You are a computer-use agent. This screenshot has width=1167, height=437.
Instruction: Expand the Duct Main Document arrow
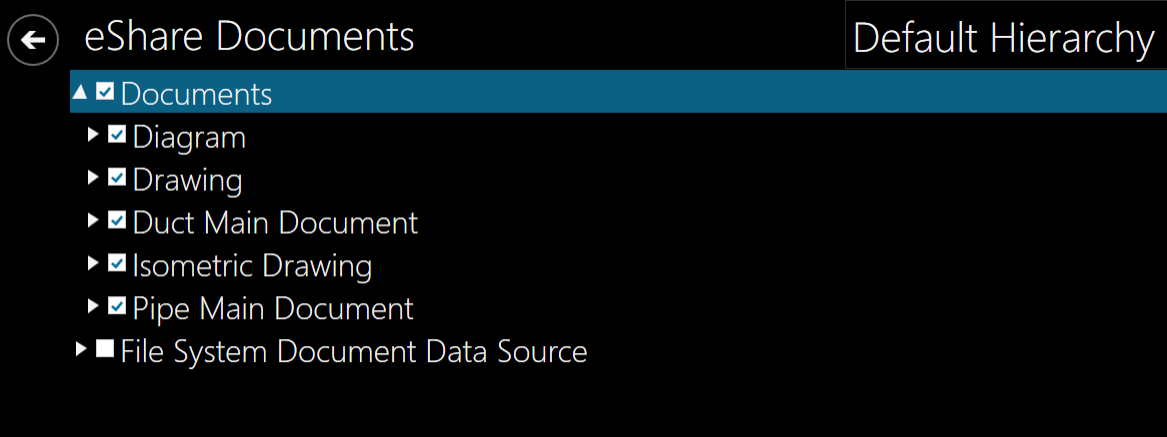93,220
